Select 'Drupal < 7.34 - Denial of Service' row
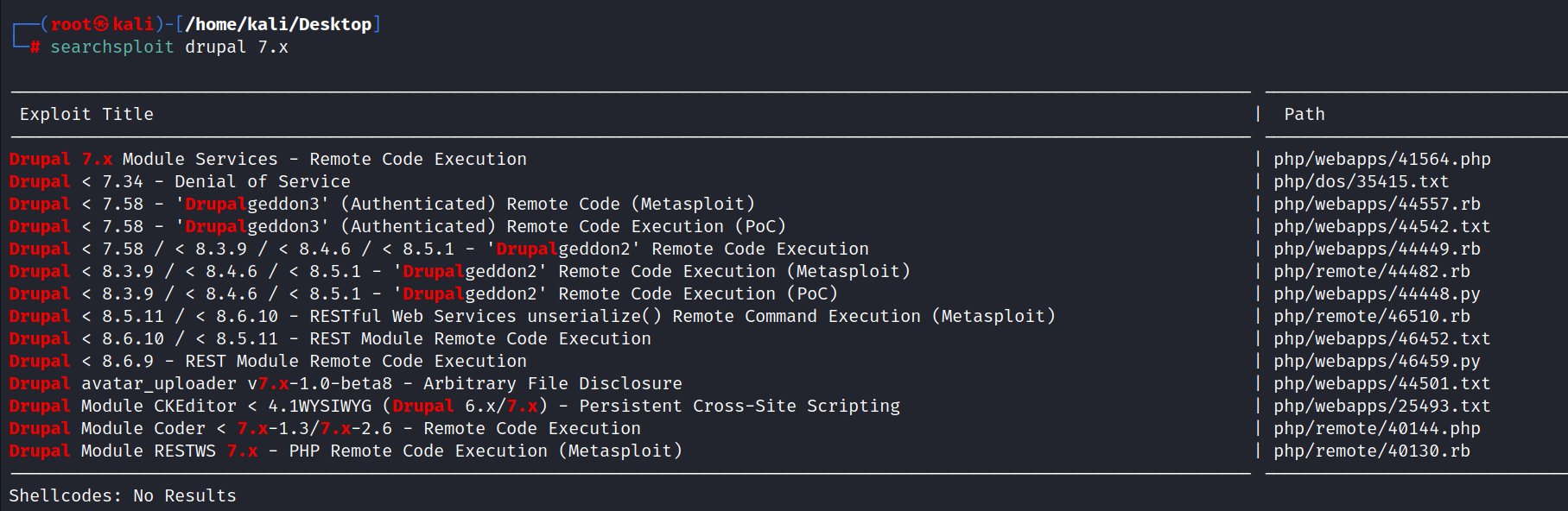The width and height of the screenshot is (1568, 511). pyautogui.click(x=180, y=181)
